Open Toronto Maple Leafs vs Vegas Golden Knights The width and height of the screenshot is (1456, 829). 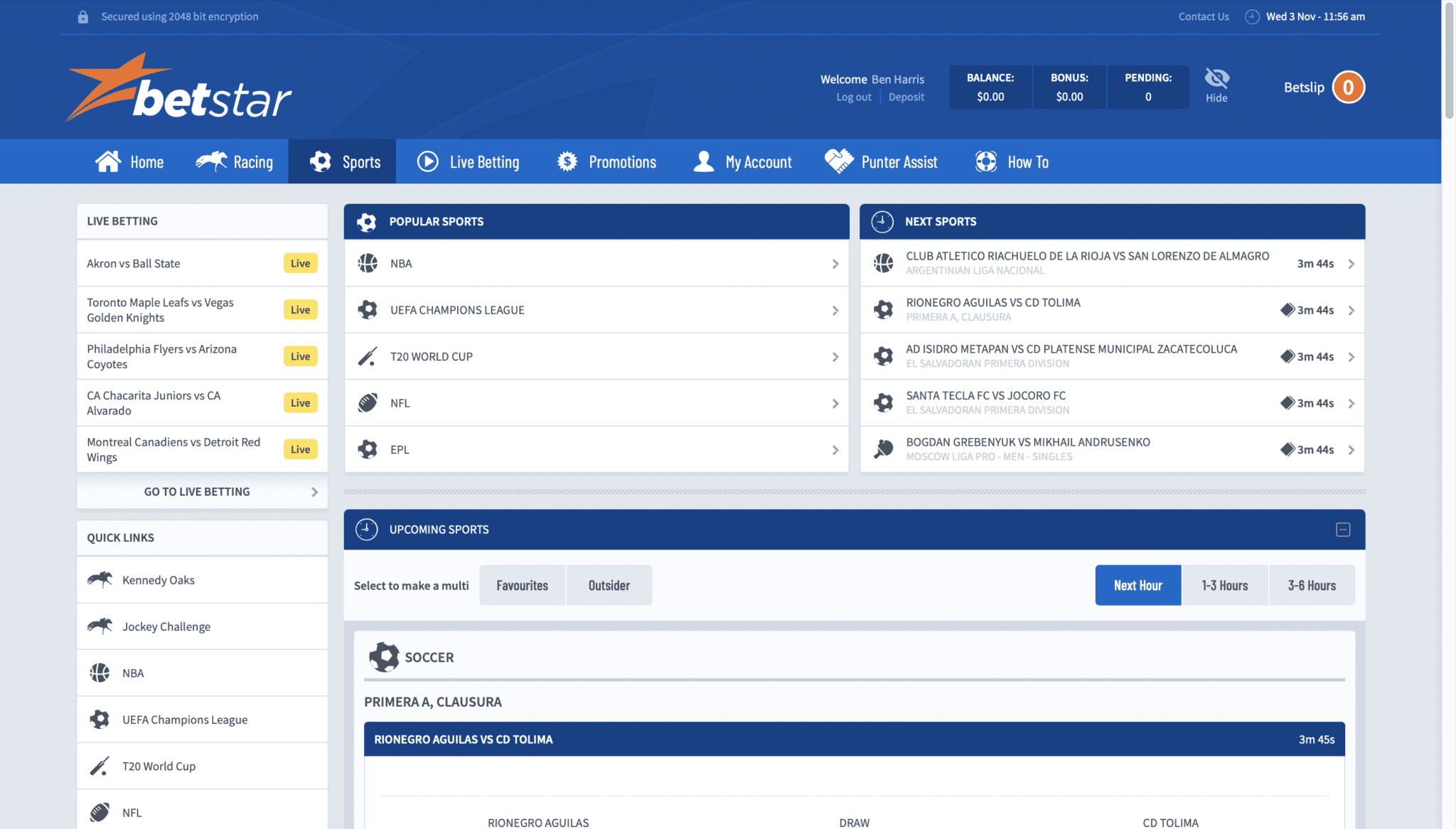[202, 310]
